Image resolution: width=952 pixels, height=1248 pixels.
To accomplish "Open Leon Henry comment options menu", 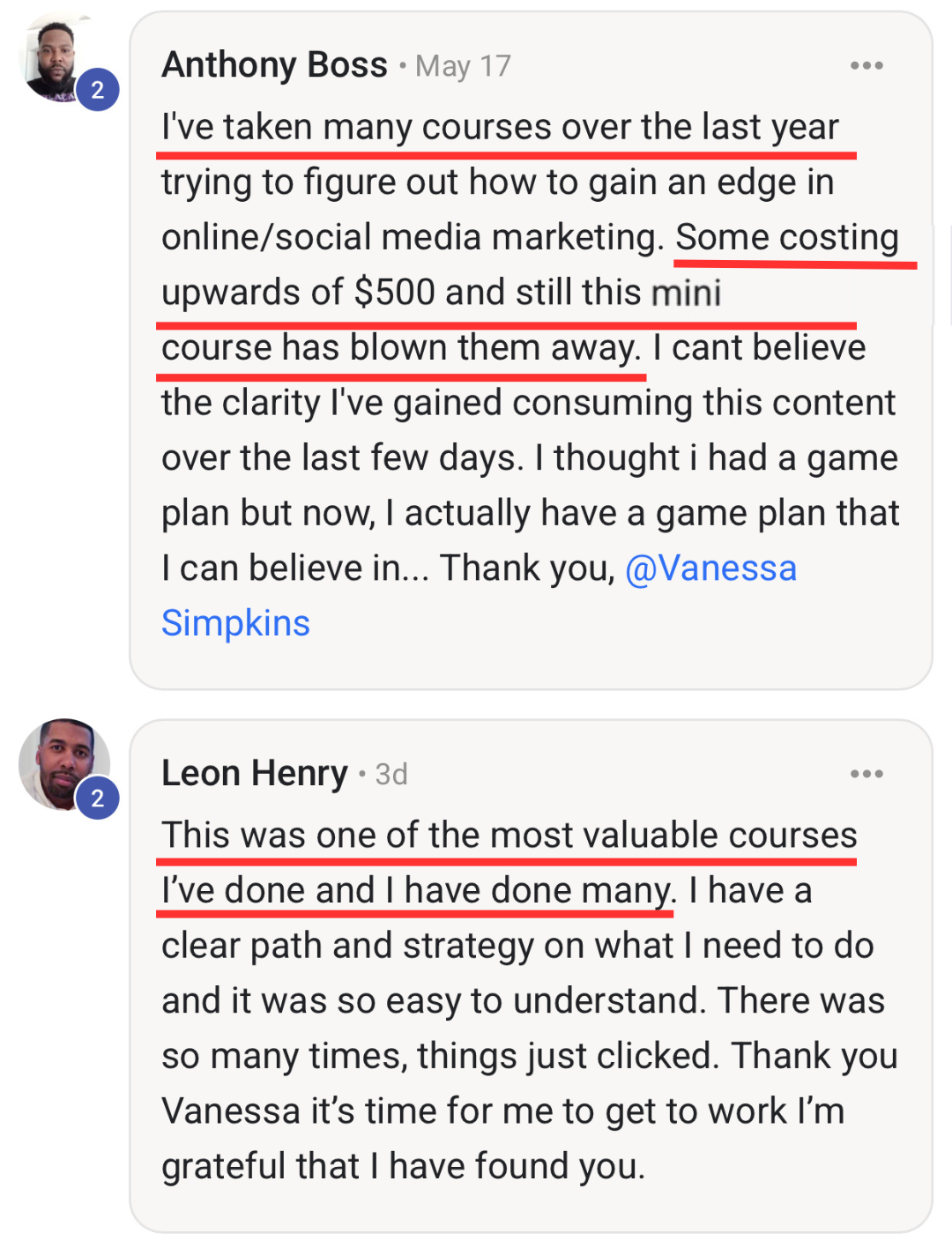I will (x=866, y=774).
